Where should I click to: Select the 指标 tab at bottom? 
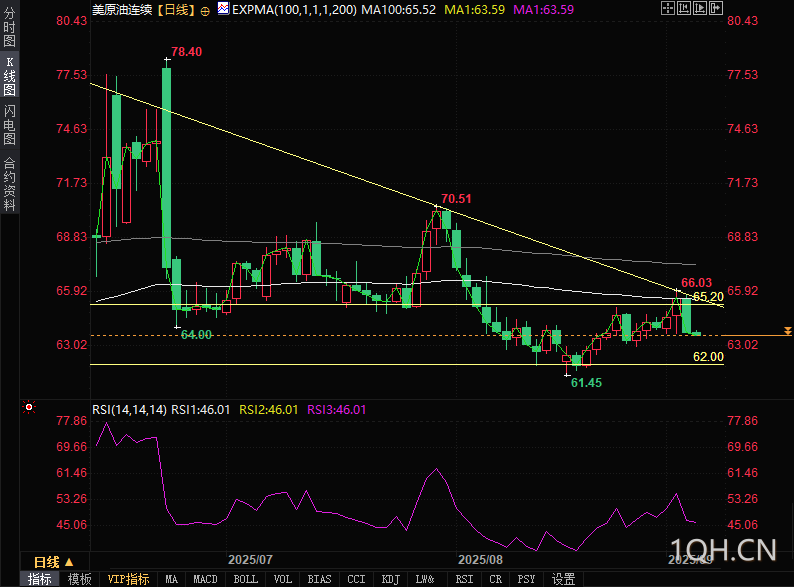(40, 579)
